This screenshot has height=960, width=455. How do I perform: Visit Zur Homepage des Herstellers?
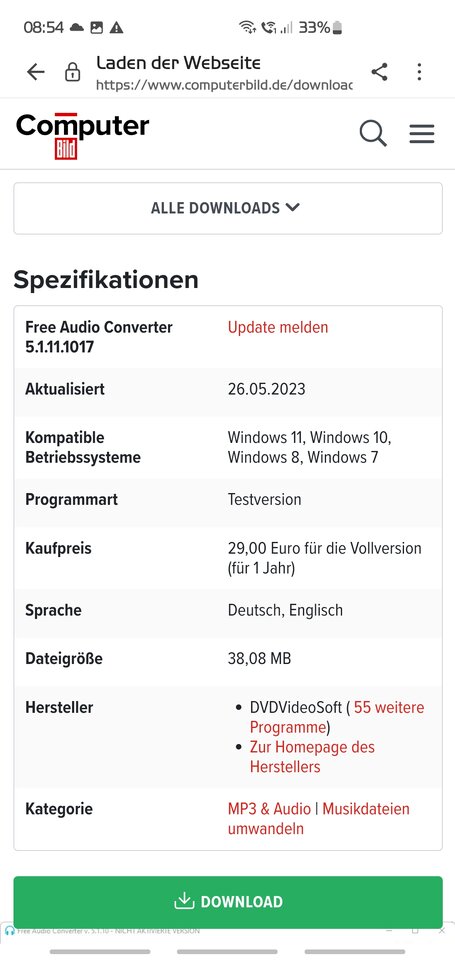(x=312, y=757)
